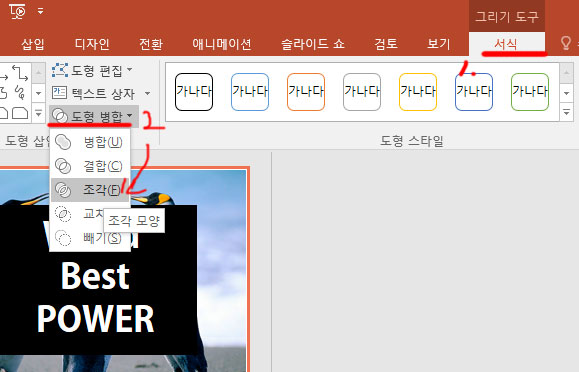Choose 결합(C) from merge menu
Image resolution: width=579 pixels, height=372 pixels.
(x=90, y=166)
